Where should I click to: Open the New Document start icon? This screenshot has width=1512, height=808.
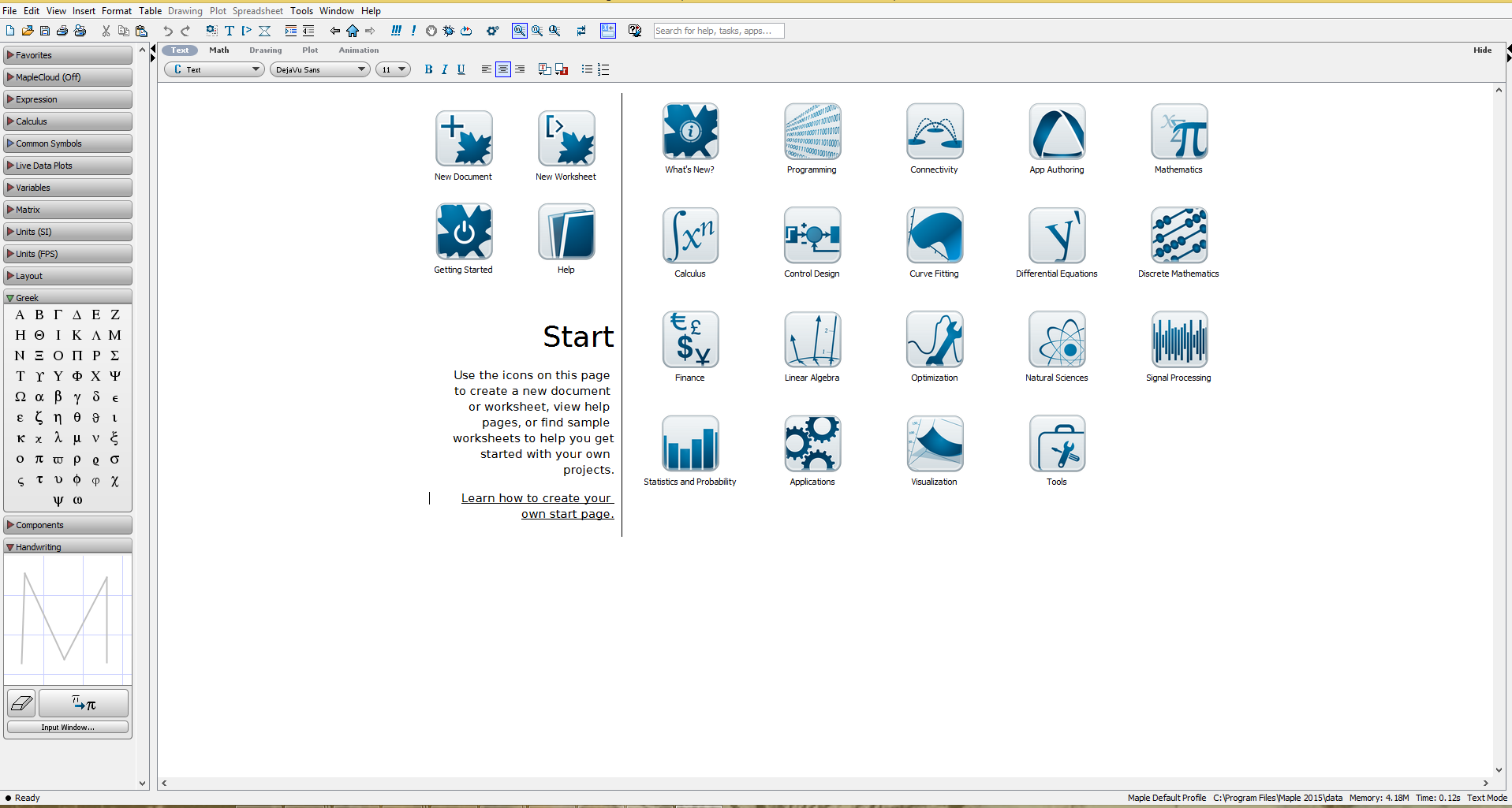(464, 139)
